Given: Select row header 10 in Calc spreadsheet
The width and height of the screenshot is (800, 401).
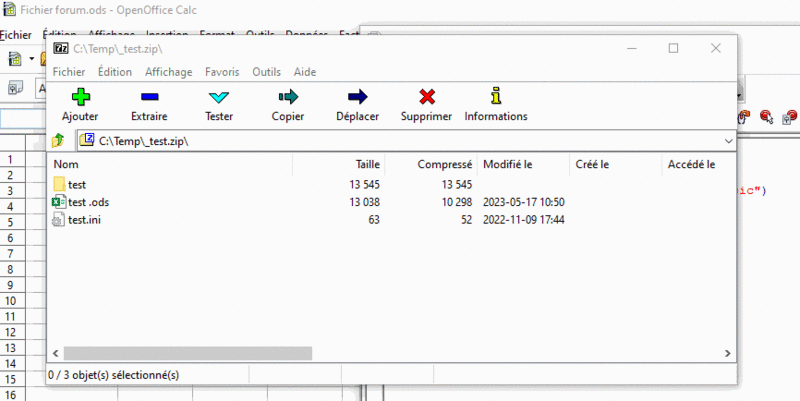Looking at the screenshot, I should coord(12,300).
